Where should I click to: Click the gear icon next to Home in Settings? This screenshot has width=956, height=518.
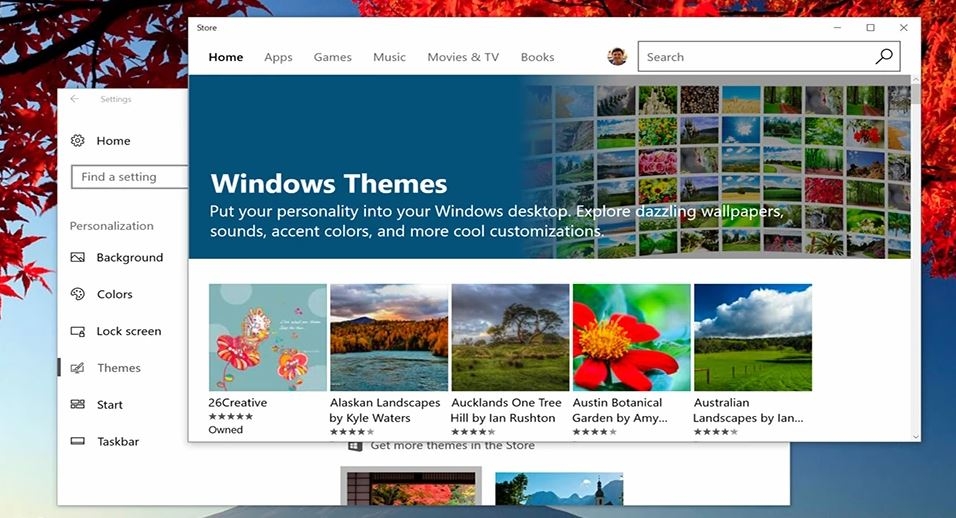pyautogui.click(x=77, y=141)
